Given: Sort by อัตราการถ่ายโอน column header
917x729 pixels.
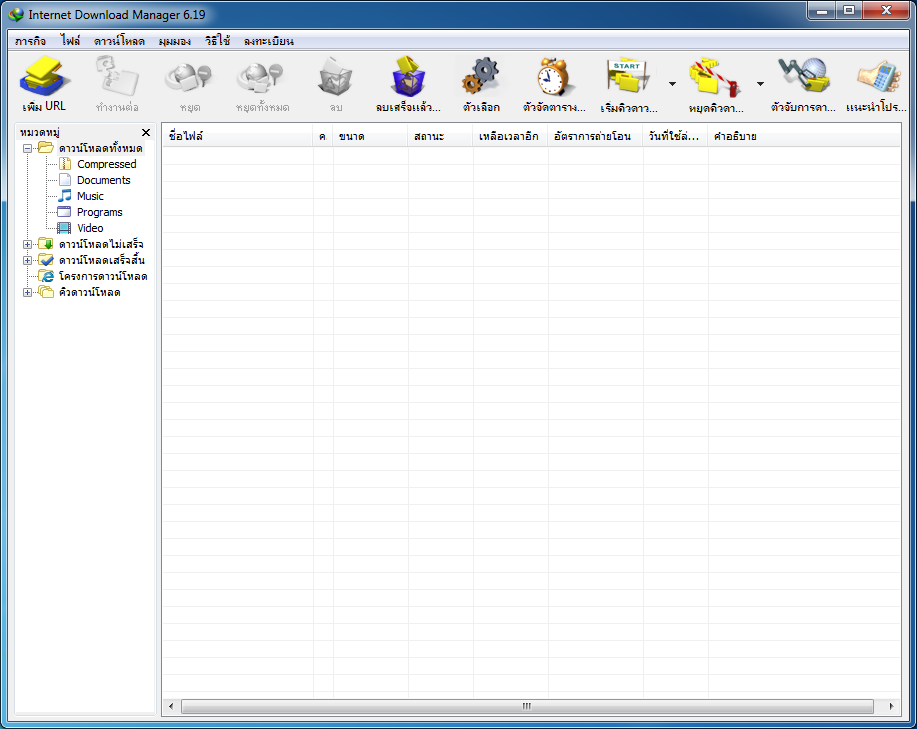Looking at the screenshot, I should point(595,136).
